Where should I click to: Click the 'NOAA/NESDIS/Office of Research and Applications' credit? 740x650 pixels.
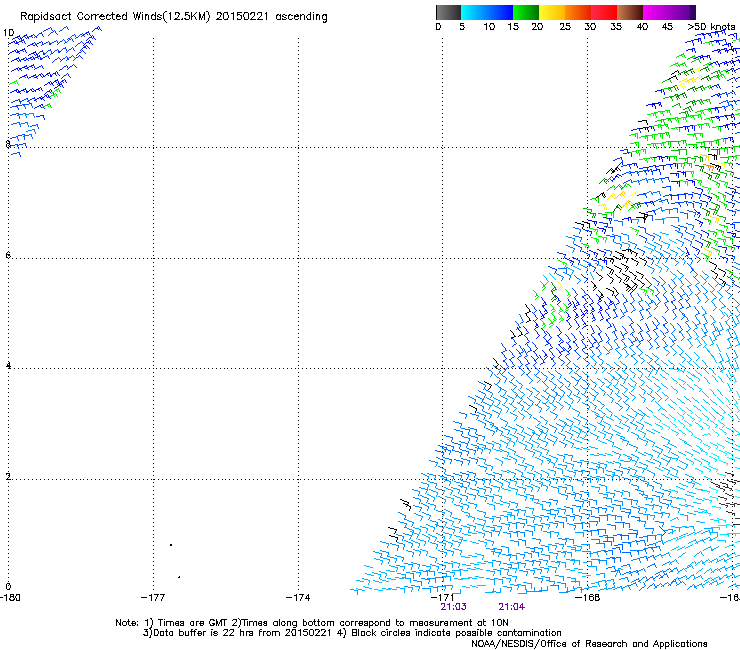tap(589, 644)
